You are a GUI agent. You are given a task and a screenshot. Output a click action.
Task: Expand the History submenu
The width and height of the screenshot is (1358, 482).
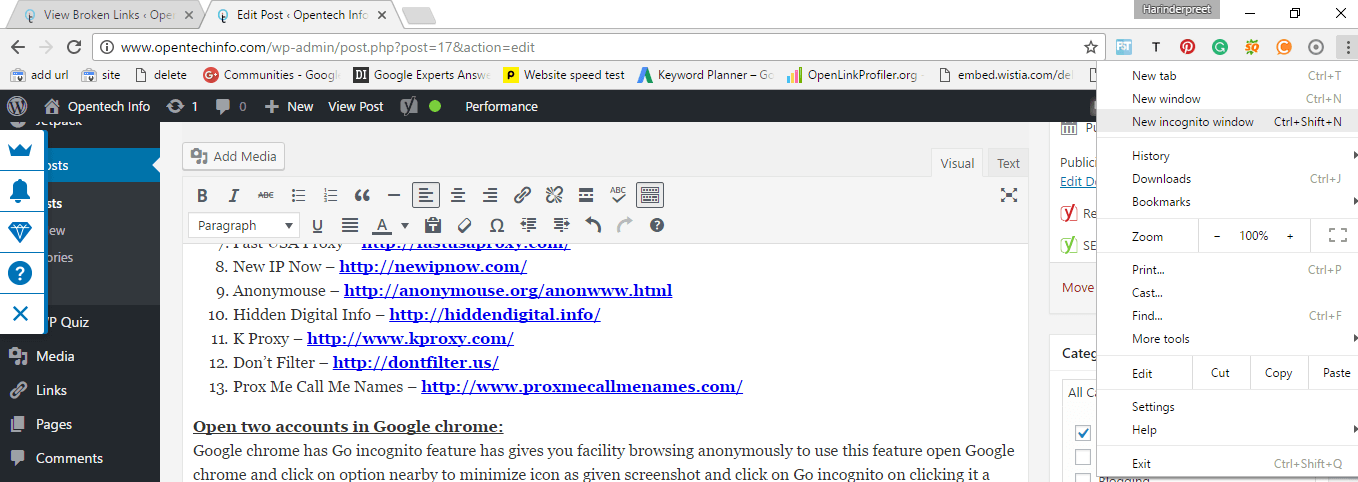[1227, 155]
